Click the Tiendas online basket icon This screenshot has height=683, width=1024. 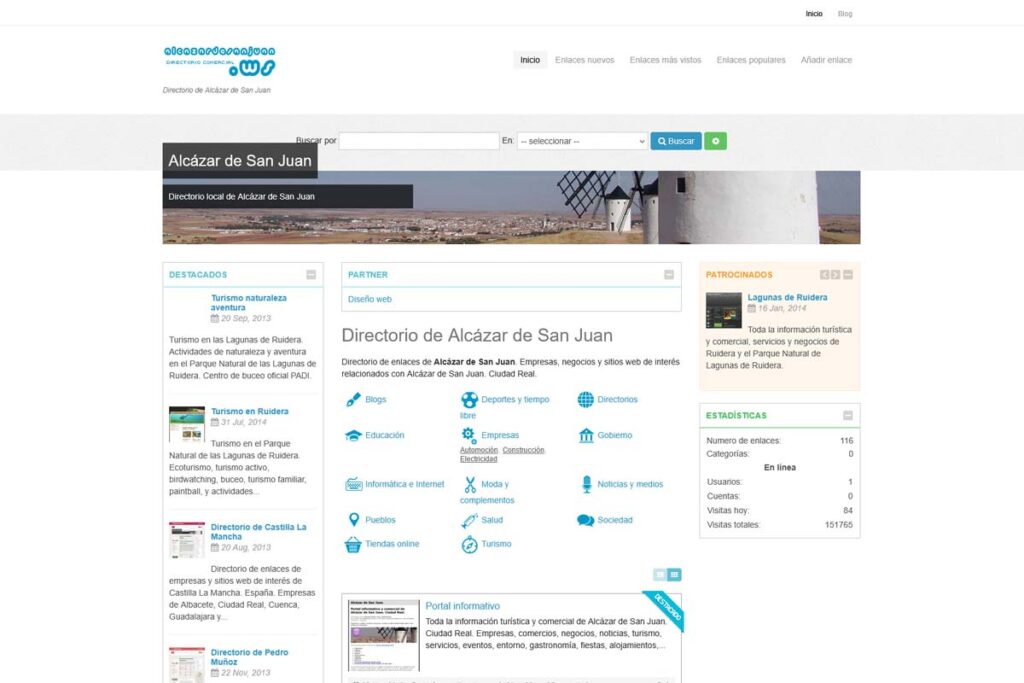[353, 545]
